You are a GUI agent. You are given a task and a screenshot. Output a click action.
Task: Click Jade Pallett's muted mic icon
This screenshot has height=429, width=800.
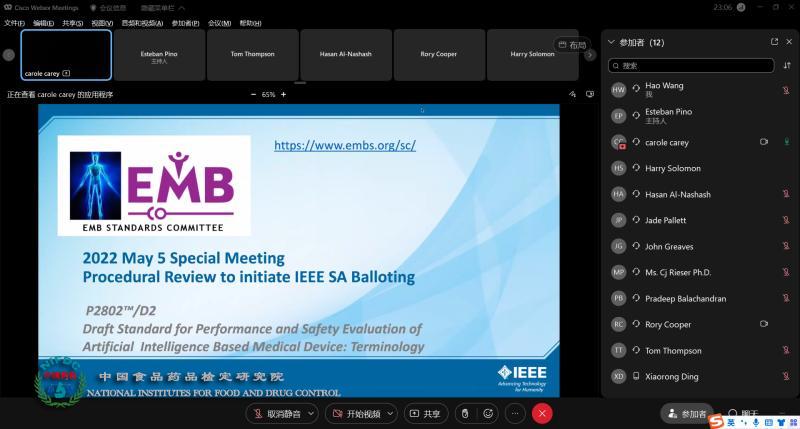point(786,220)
